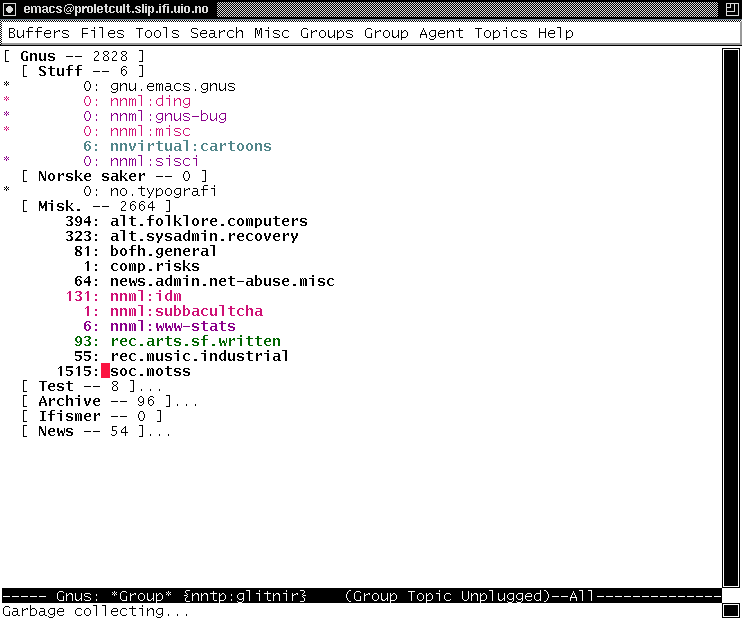The height and width of the screenshot is (620, 742).
Task: Click the {nntp:glitnir} server in mode line
Action: pyautogui.click(x=245, y=596)
